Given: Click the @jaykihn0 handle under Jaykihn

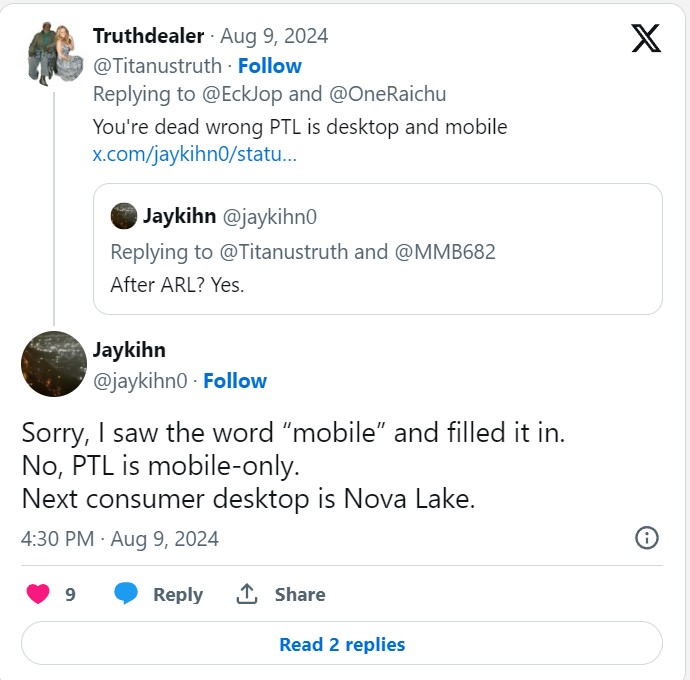Looking at the screenshot, I should [140, 381].
